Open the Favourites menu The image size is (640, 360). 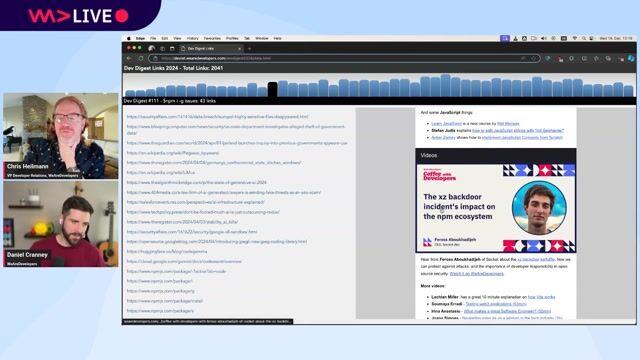pos(212,38)
